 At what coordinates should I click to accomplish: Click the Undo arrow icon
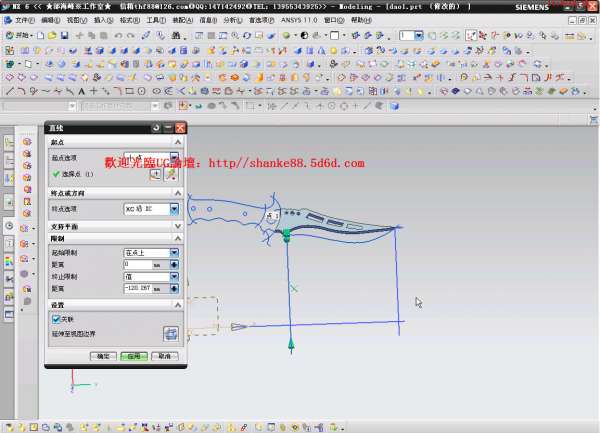pos(119,35)
